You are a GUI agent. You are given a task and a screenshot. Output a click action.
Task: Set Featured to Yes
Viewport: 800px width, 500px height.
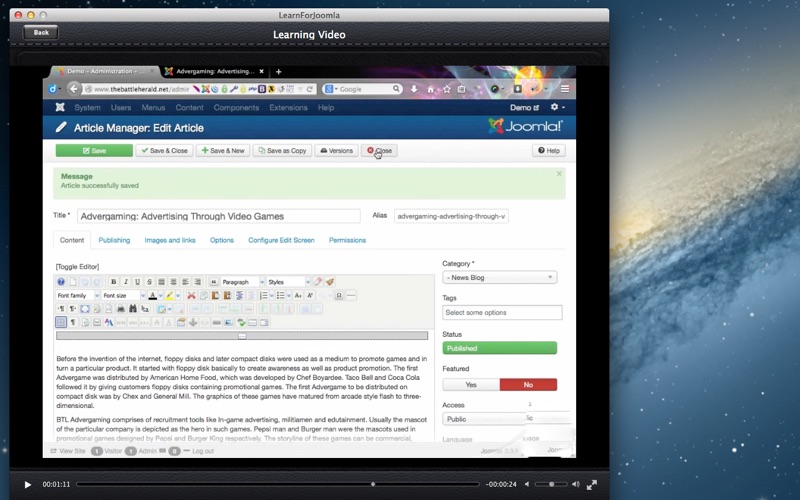coord(471,385)
